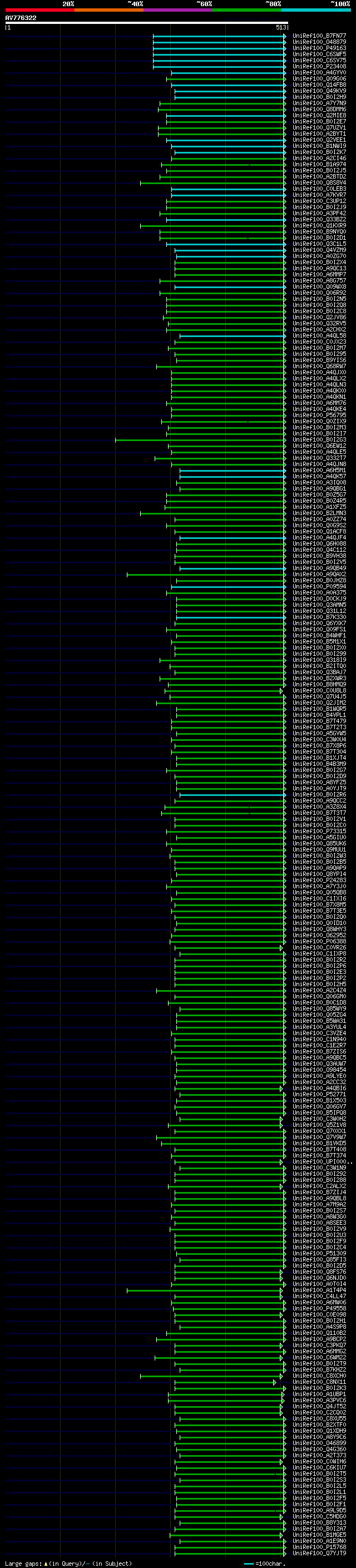Select the UniRef100_Q4JT52 label

click(x=319, y=1406)
